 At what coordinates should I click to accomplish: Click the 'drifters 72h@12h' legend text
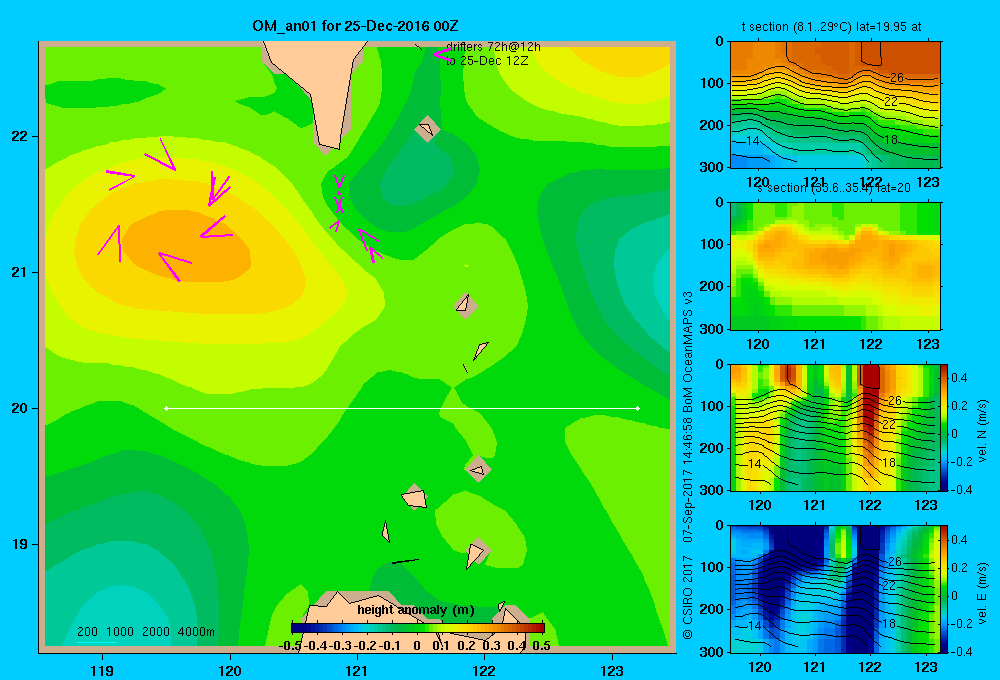coord(493,47)
